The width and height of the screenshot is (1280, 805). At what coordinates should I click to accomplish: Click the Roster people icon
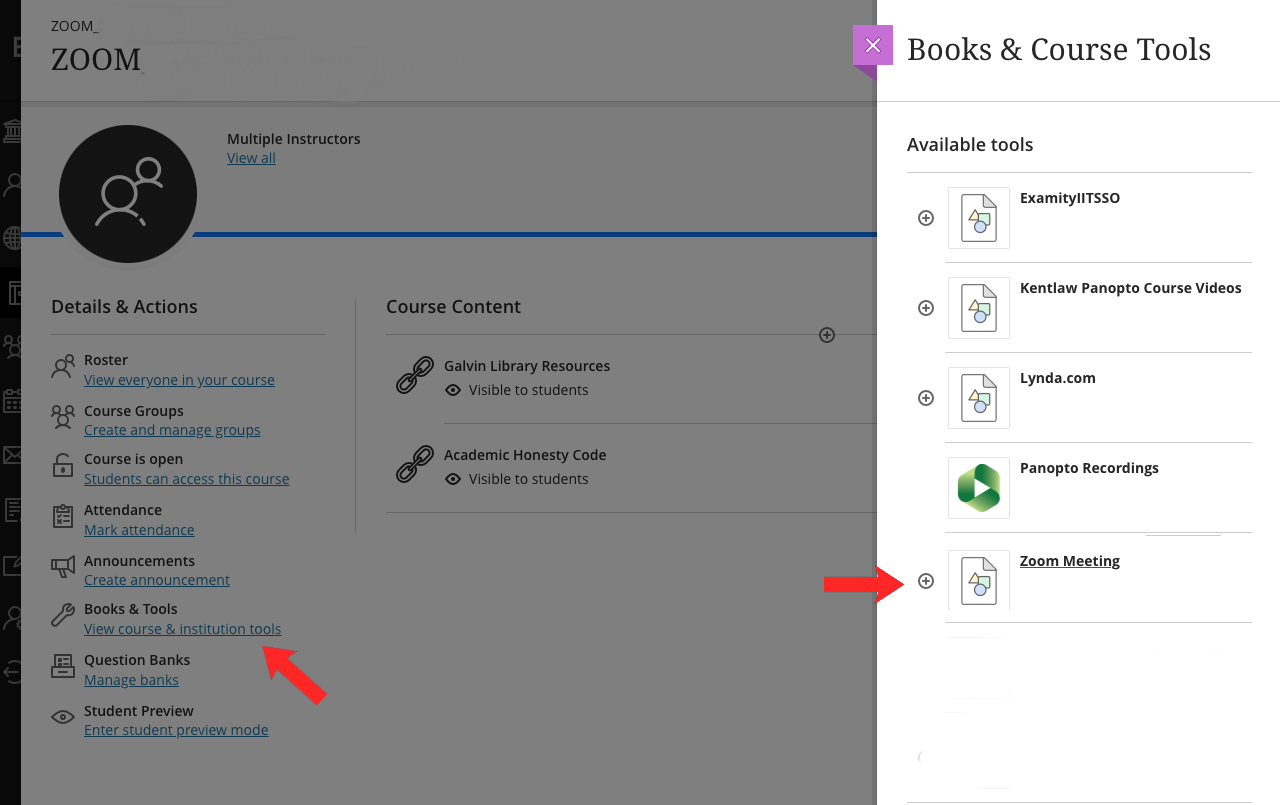coord(63,368)
